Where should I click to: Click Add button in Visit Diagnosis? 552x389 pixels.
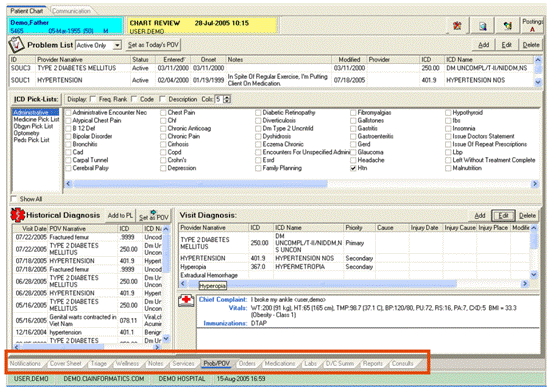tap(479, 215)
